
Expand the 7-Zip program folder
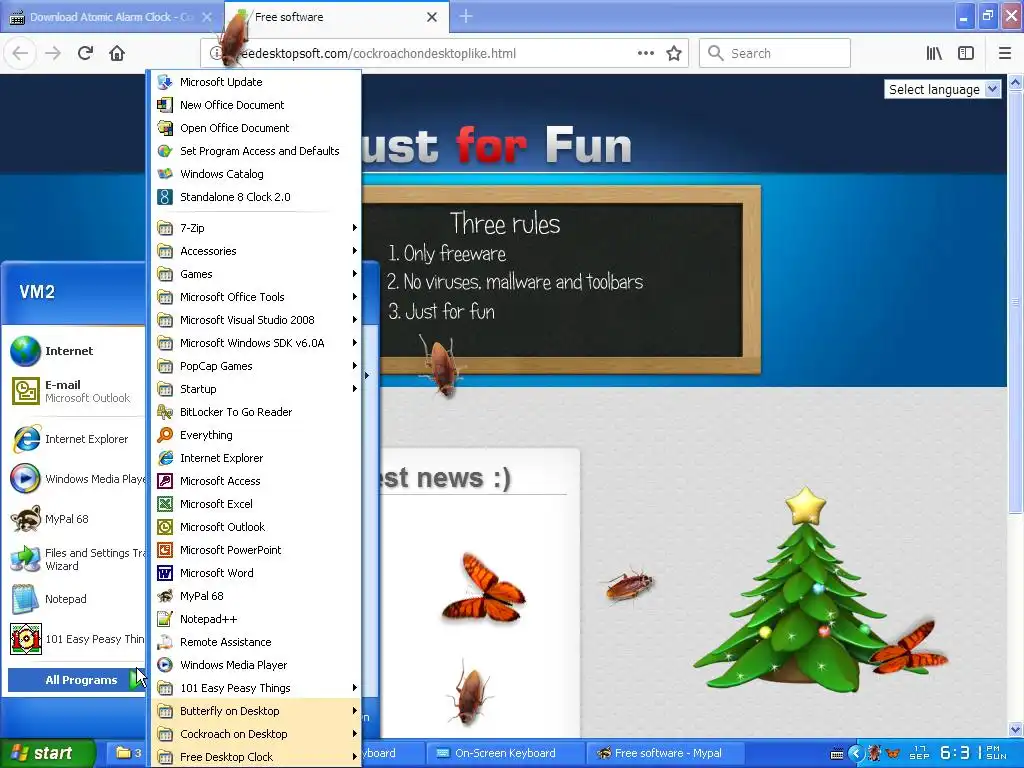[255, 228]
